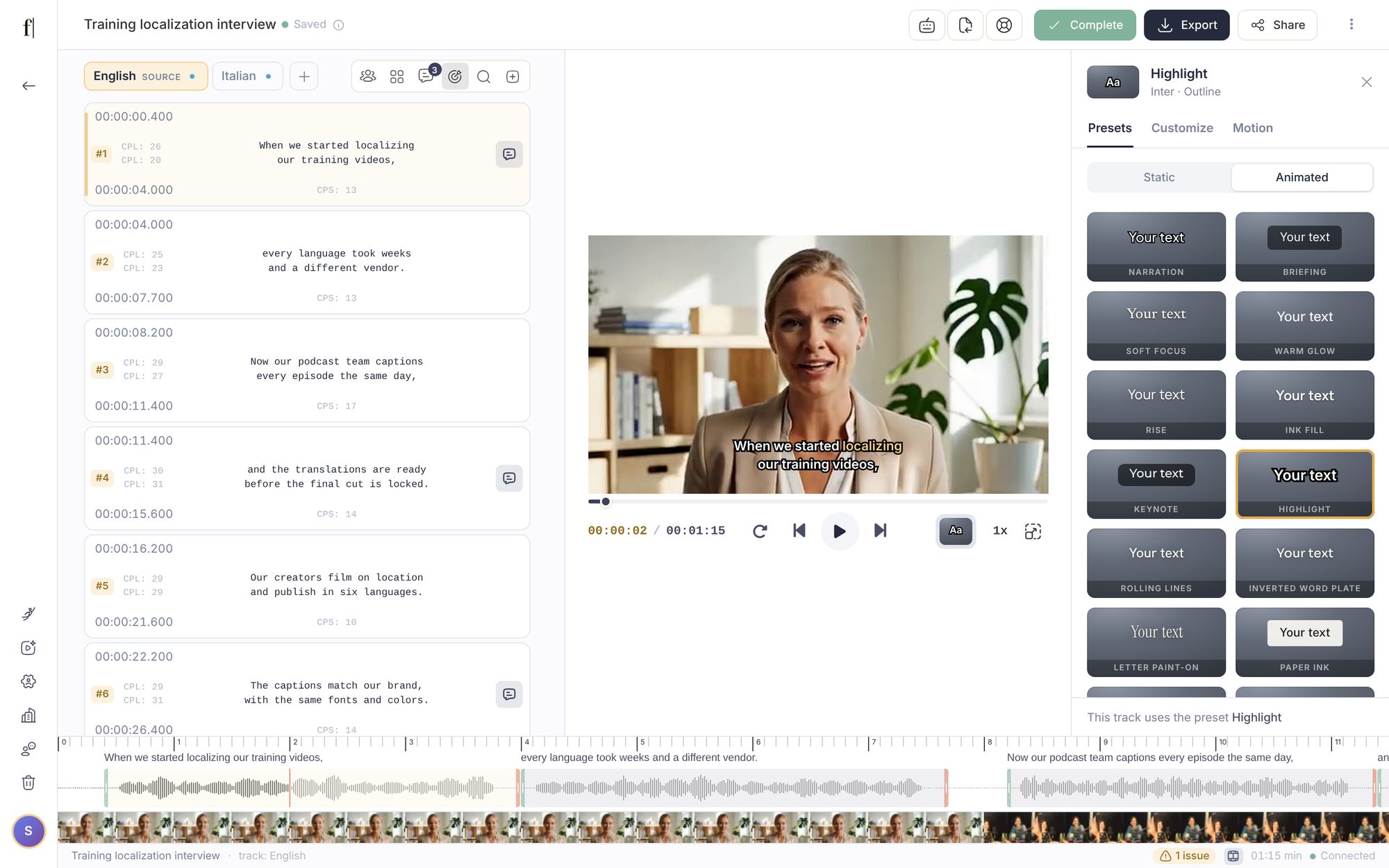Open the search magnifier icon

[484, 76]
